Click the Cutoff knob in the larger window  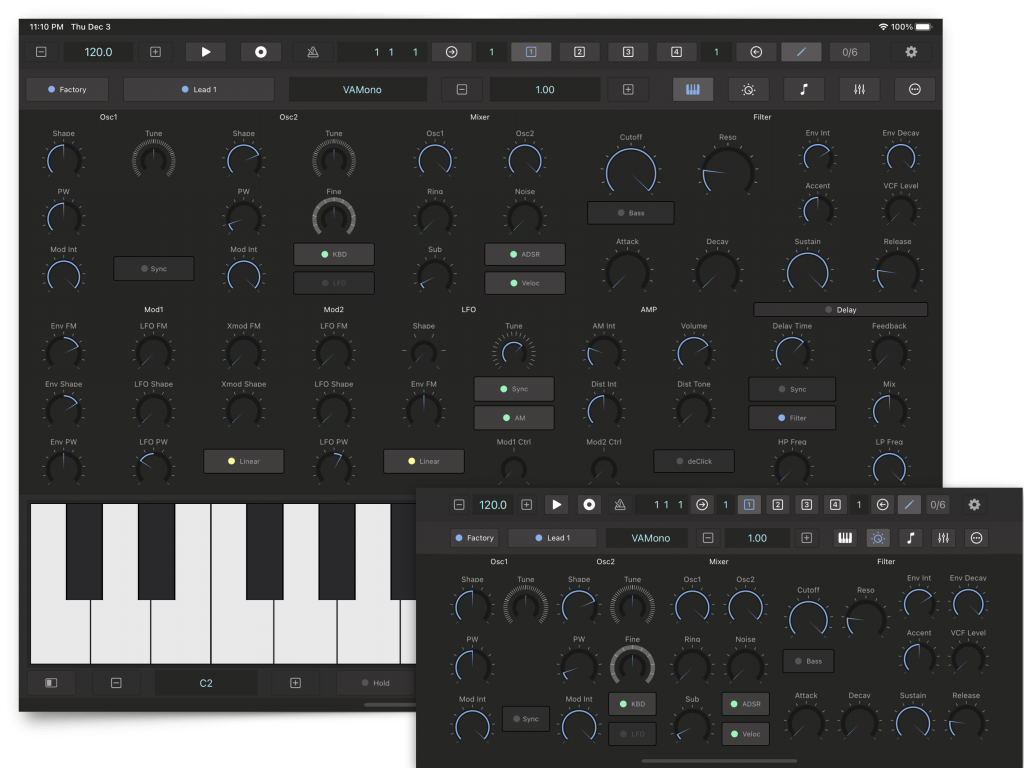coord(631,169)
